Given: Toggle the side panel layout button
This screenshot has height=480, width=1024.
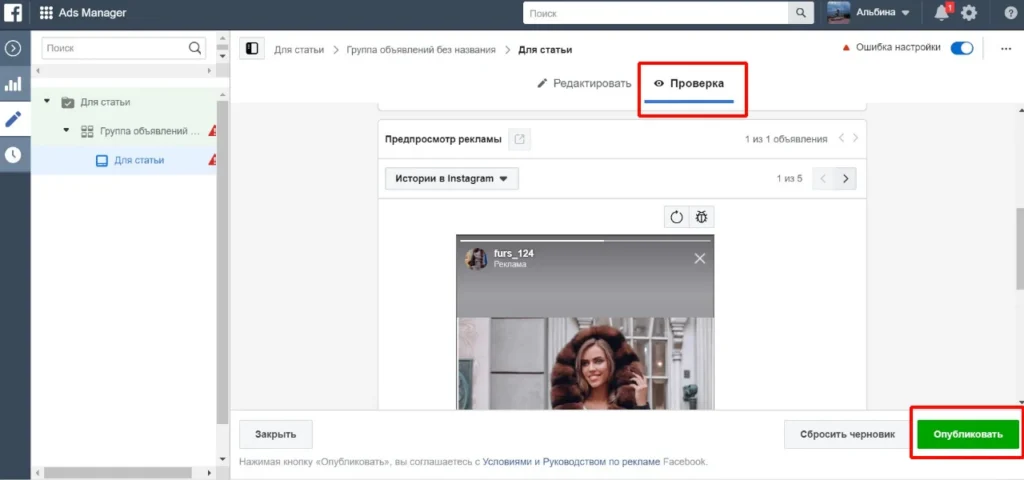Looking at the screenshot, I should tap(252, 49).
